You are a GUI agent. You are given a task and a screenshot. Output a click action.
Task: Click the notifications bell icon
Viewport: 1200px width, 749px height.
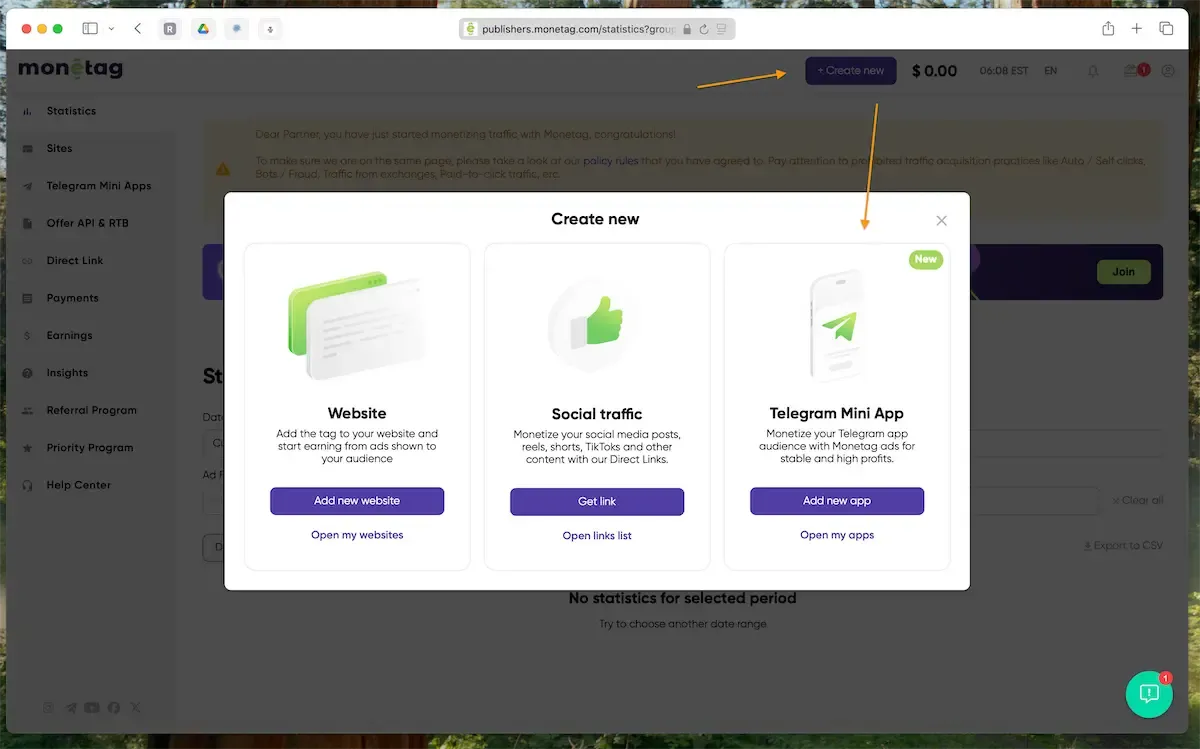[x=1093, y=71]
